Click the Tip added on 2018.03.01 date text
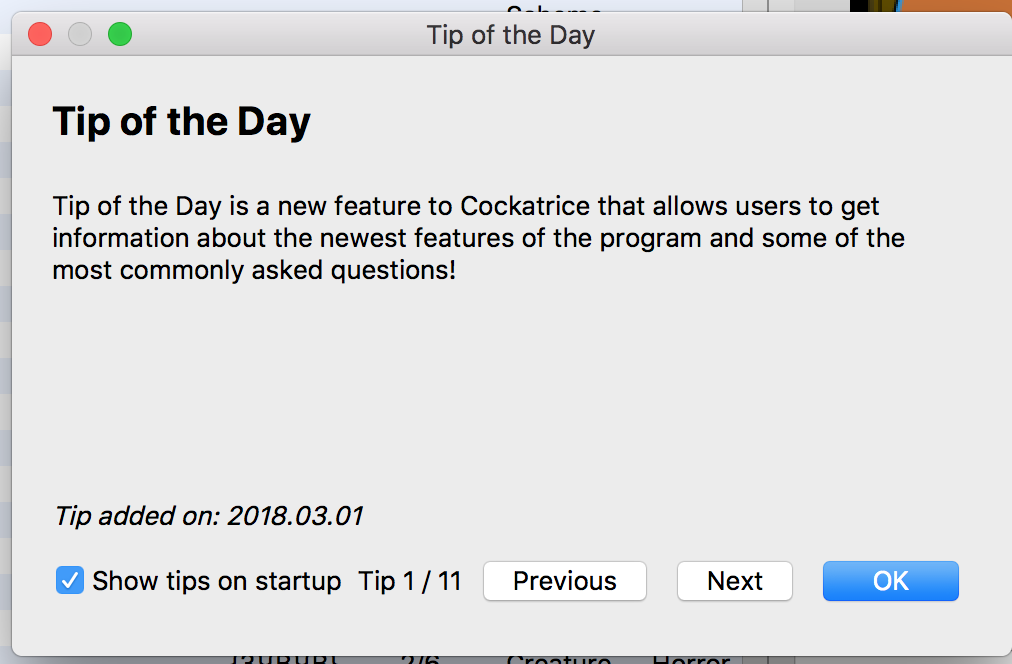The image size is (1012, 664). (208, 516)
